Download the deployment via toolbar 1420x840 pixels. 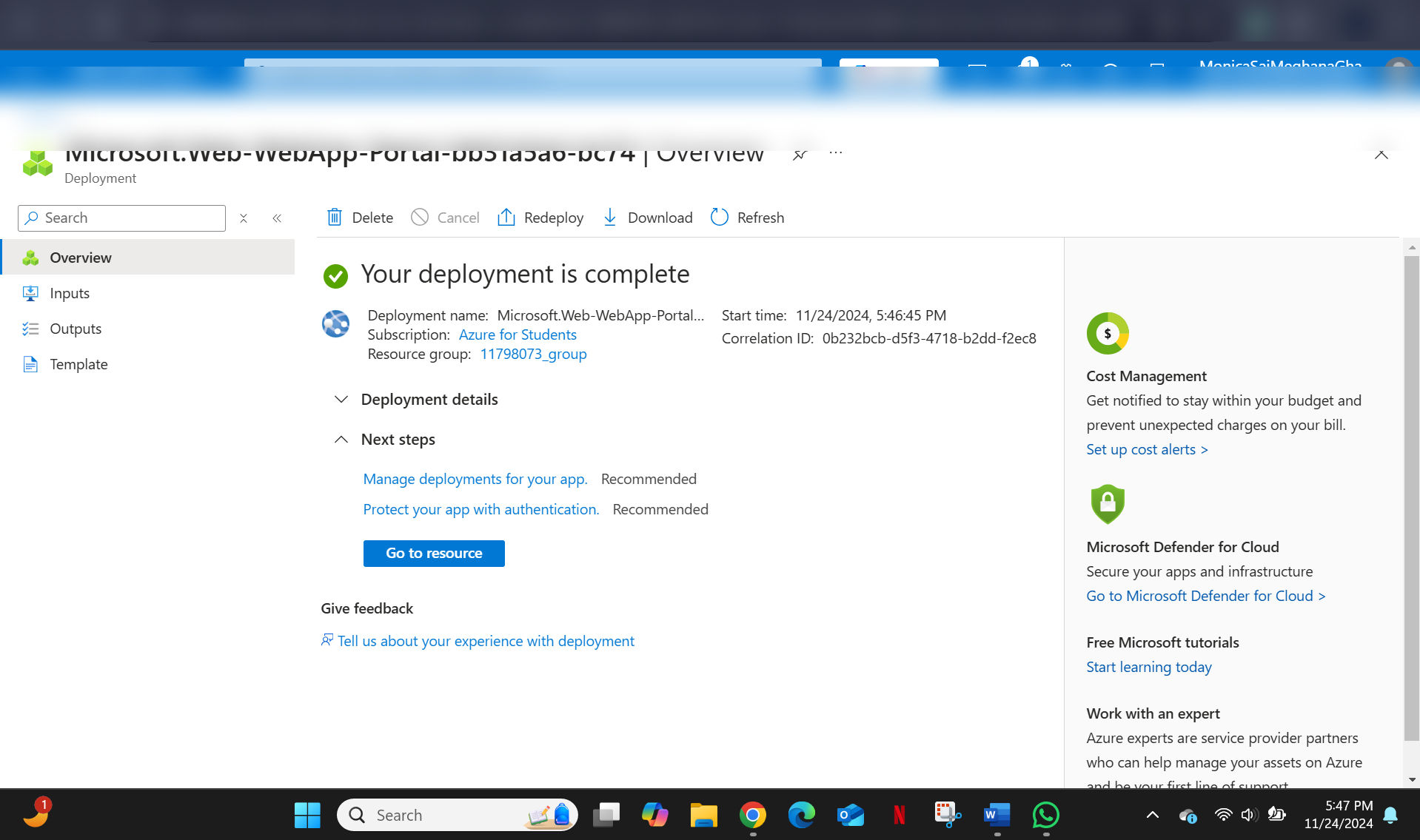(x=648, y=217)
